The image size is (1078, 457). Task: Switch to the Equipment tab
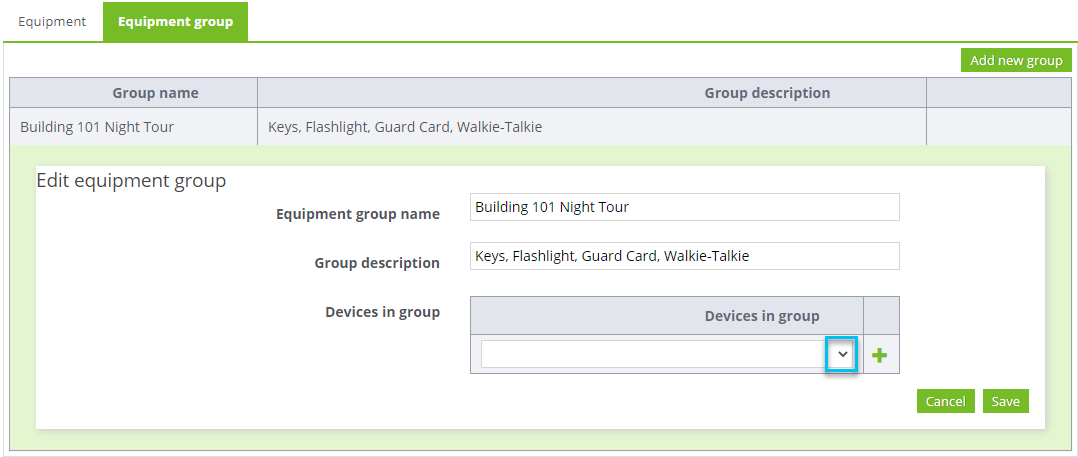click(x=52, y=21)
